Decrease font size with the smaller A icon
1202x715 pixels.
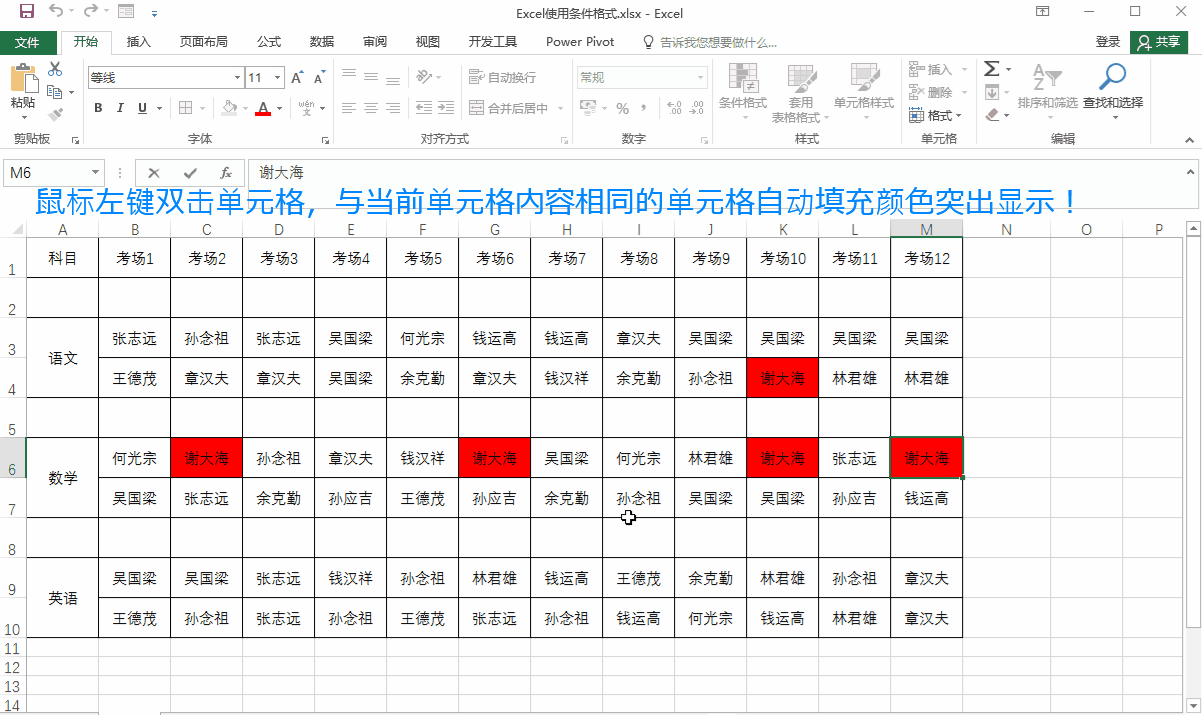pyautogui.click(x=319, y=77)
